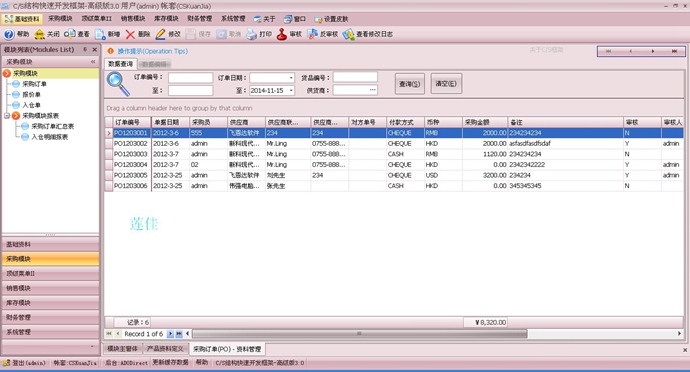
Task: Open 系统管理 menu in menu bar
Action: point(233,19)
